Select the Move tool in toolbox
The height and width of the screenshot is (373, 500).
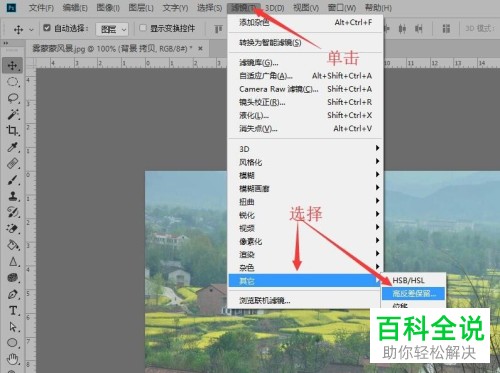pos(12,65)
